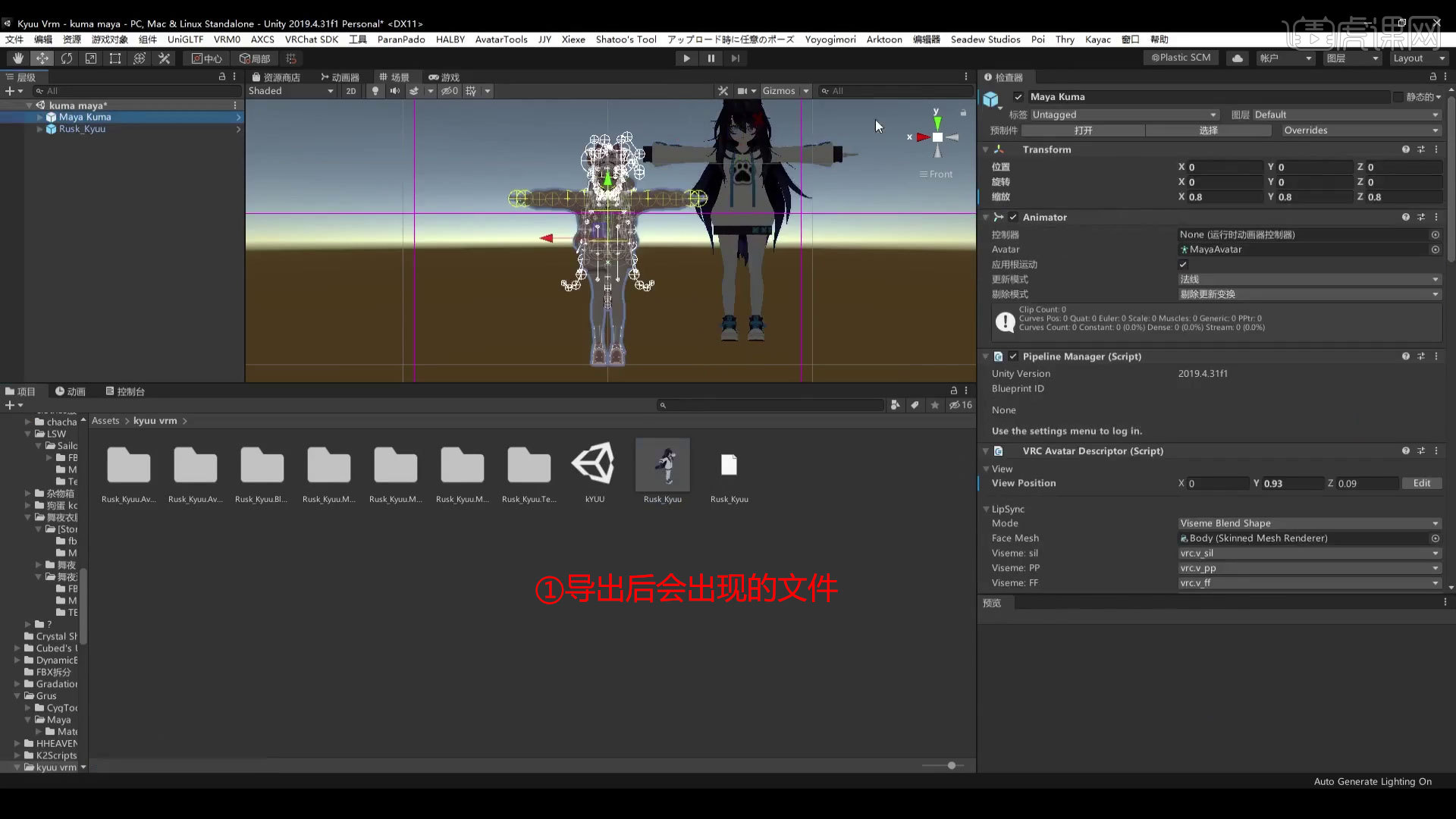Activate the Hand pan tool
Image resolution: width=1456 pixels, height=819 pixels.
pyautogui.click(x=17, y=58)
